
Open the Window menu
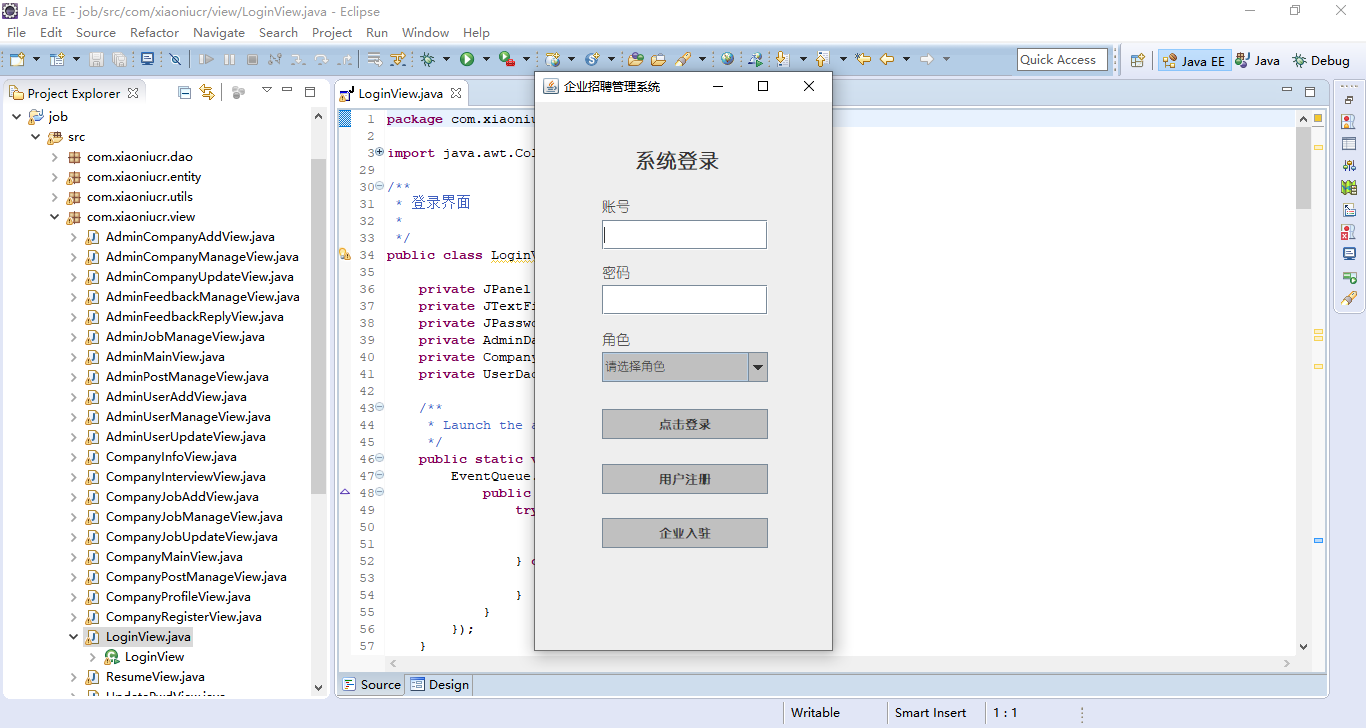point(425,32)
